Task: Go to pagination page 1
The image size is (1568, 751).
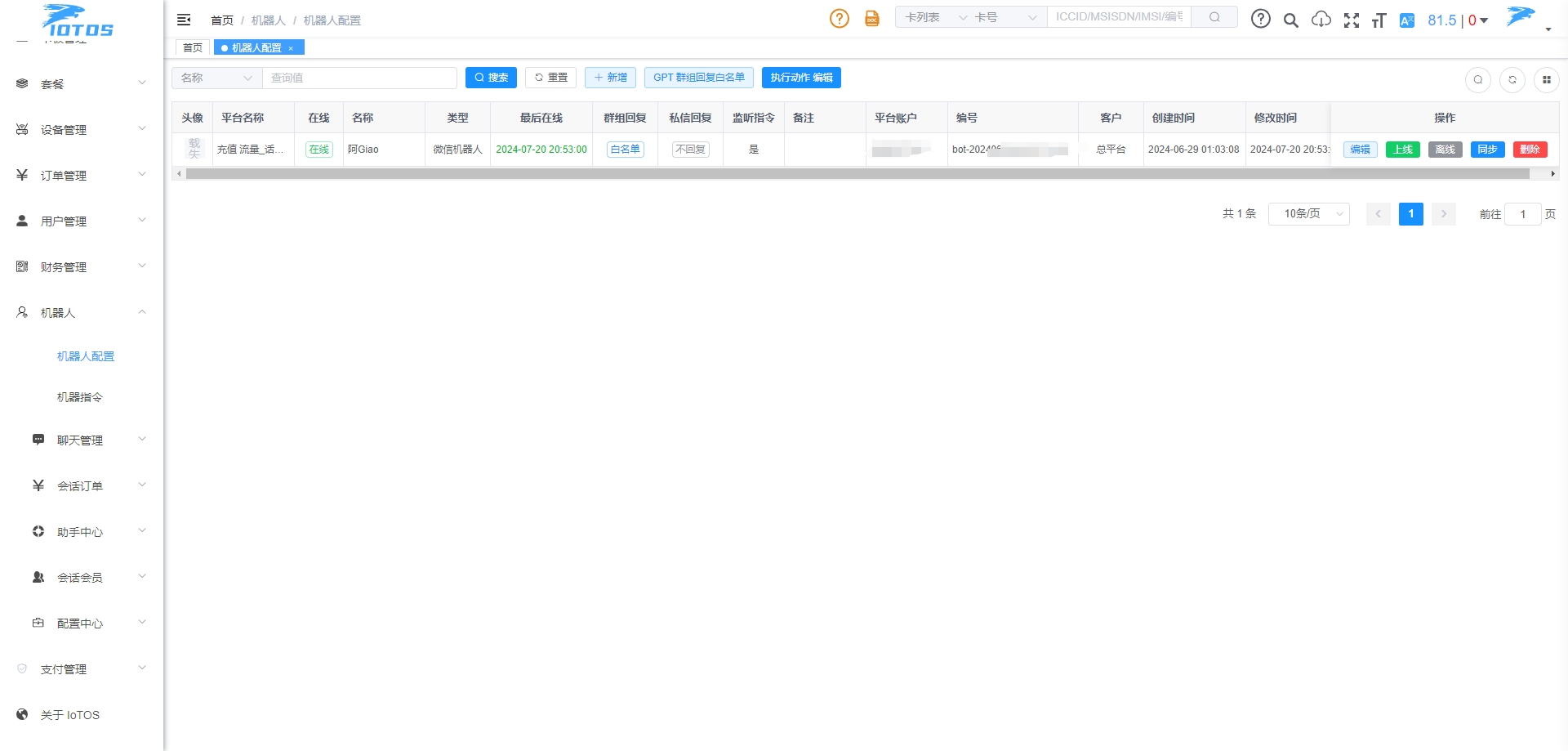Action: coord(1411,214)
